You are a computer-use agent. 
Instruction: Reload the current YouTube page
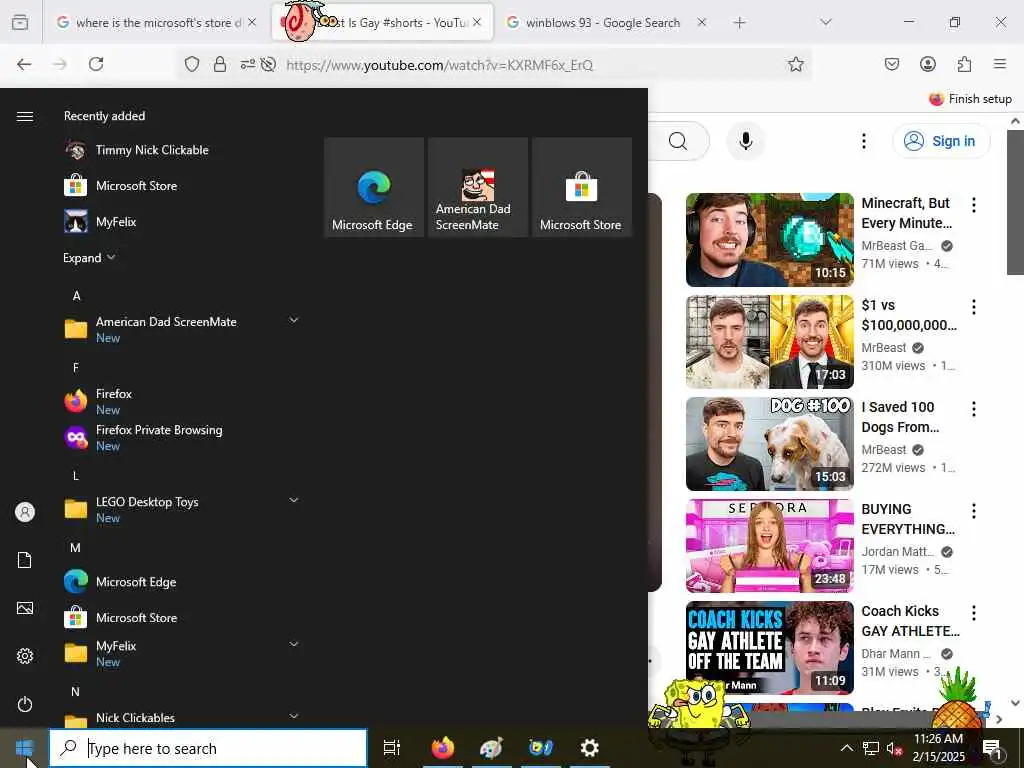pyautogui.click(x=96, y=64)
